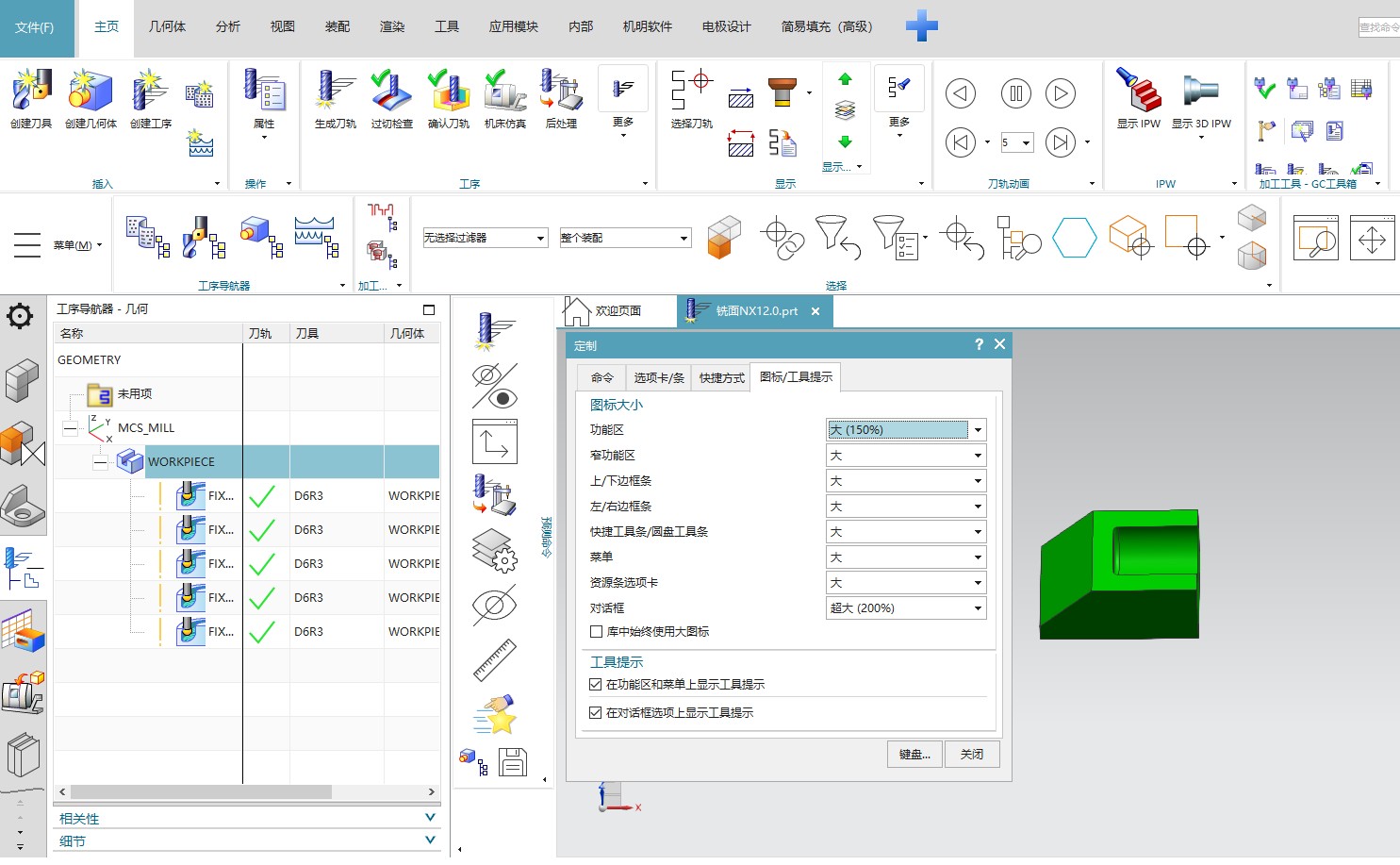1400x865 pixels.
Task: Open the 命令 tab in 定制 dialog
Action: [x=602, y=378]
